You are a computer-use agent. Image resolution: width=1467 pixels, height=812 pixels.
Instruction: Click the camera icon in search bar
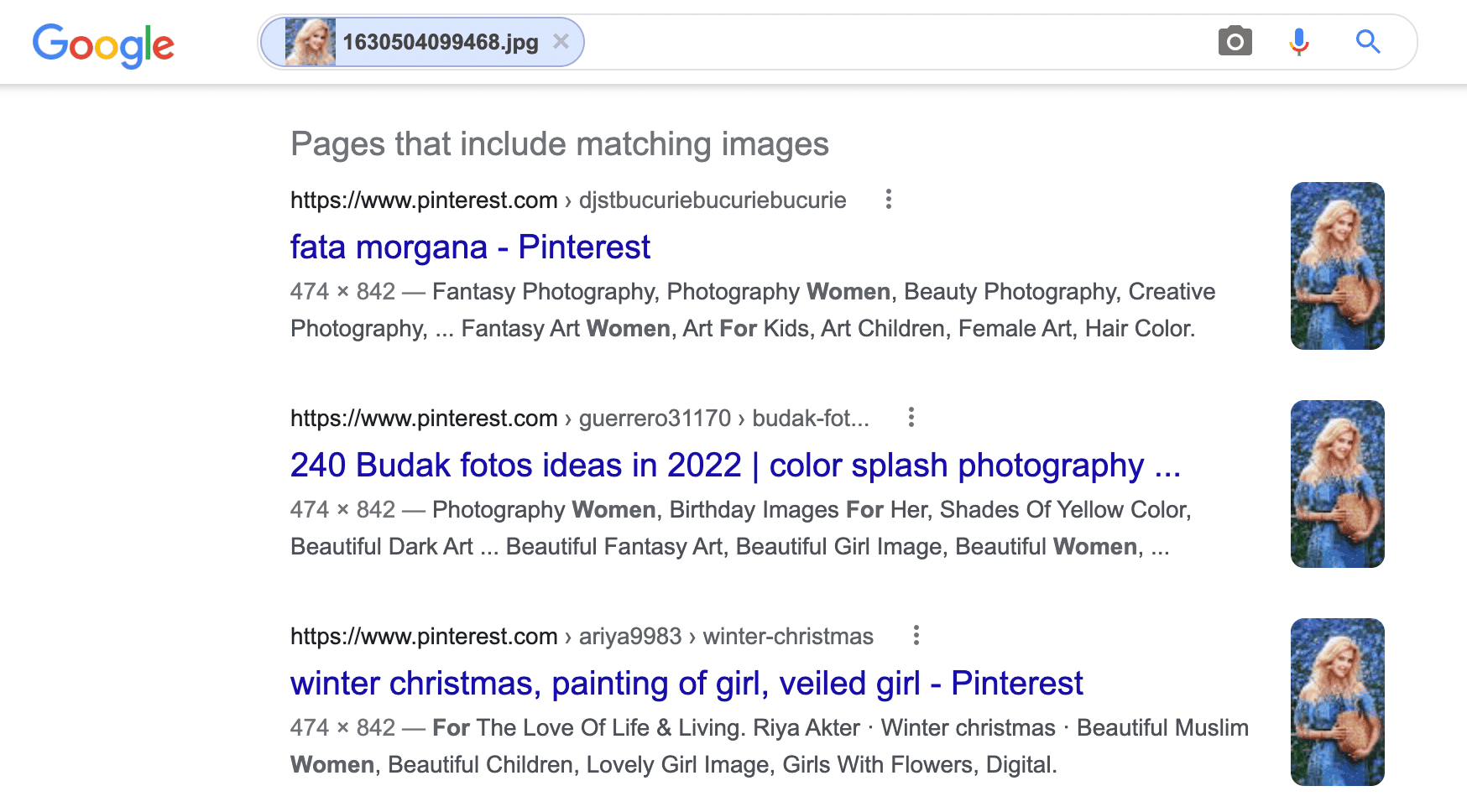1234,41
